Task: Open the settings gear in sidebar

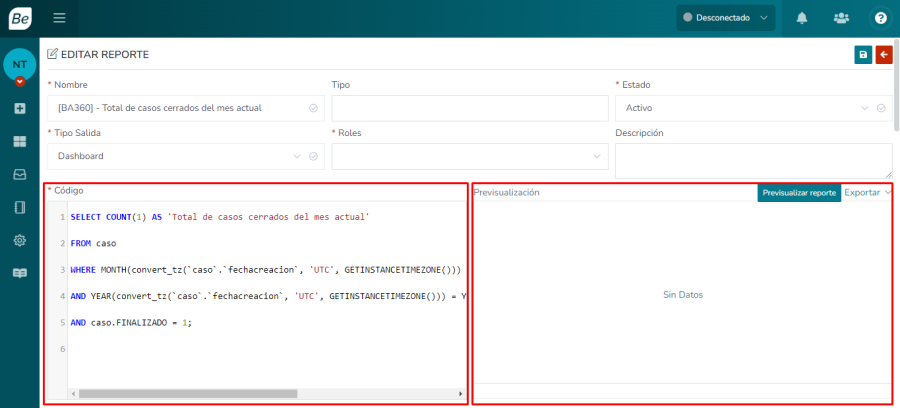Action: (x=19, y=241)
